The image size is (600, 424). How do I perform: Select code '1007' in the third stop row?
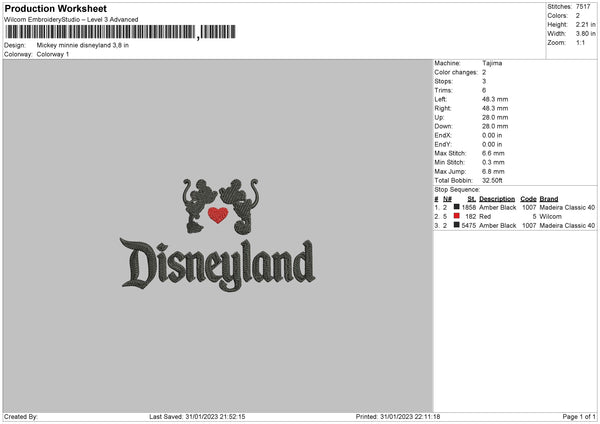click(529, 226)
